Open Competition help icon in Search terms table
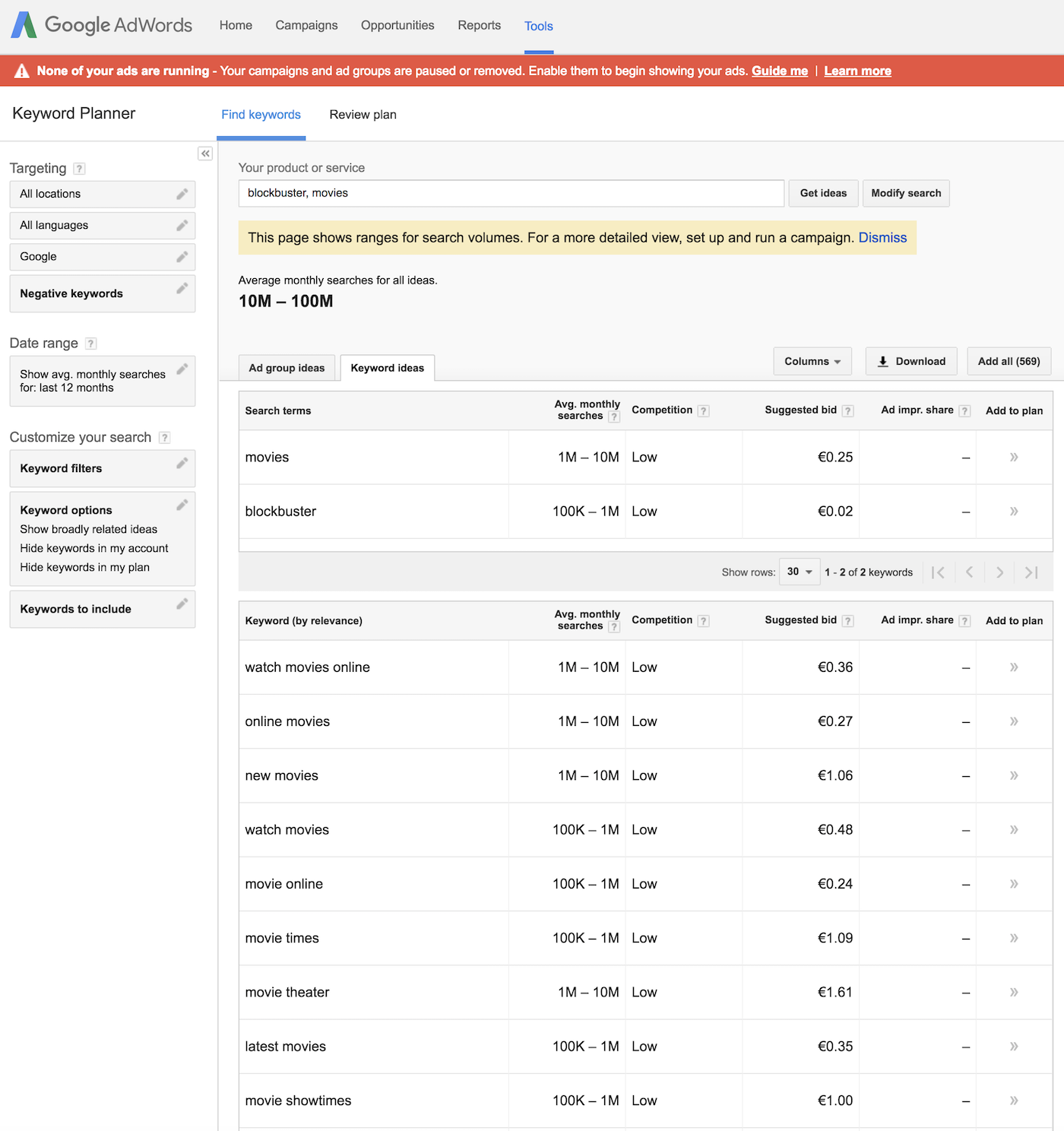Image resolution: width=1064 pixels, height=1131 pixels. [704, 411]
